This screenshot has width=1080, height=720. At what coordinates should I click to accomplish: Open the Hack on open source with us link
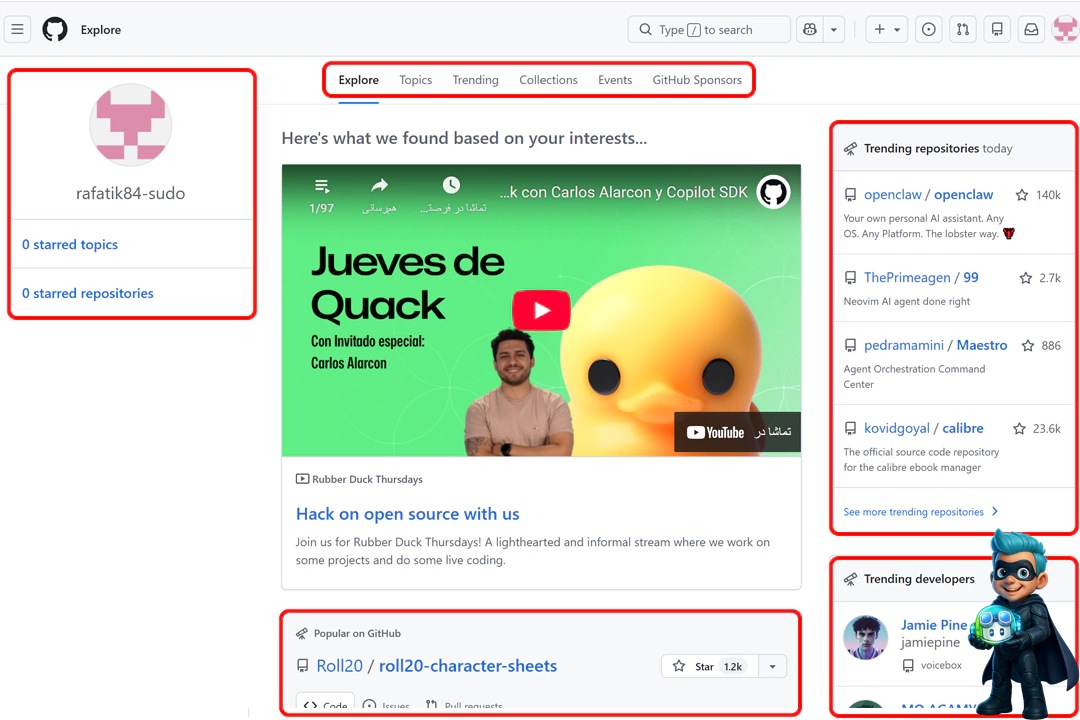[x=408, y=514]
